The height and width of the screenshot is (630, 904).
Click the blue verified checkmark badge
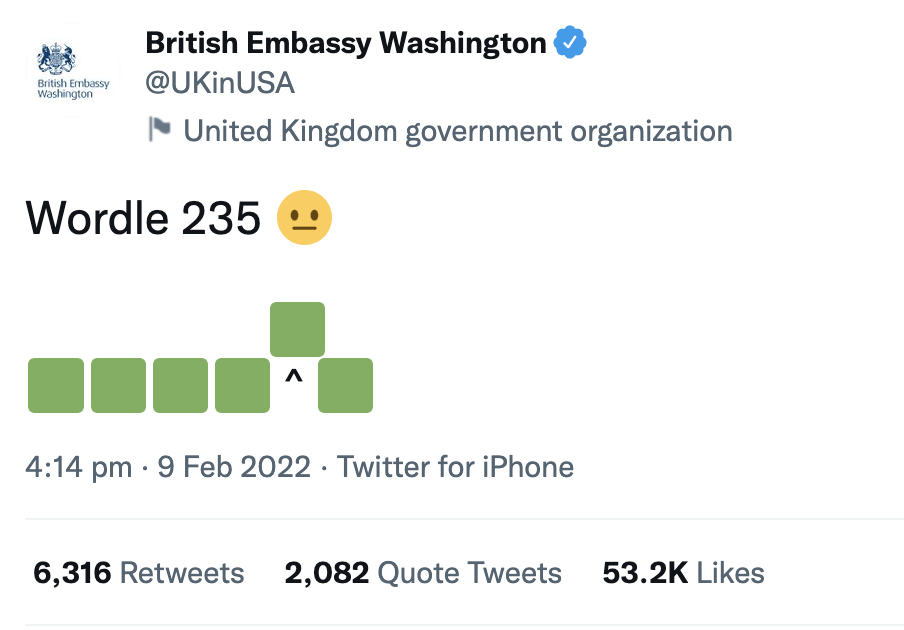tap(570, 42)
